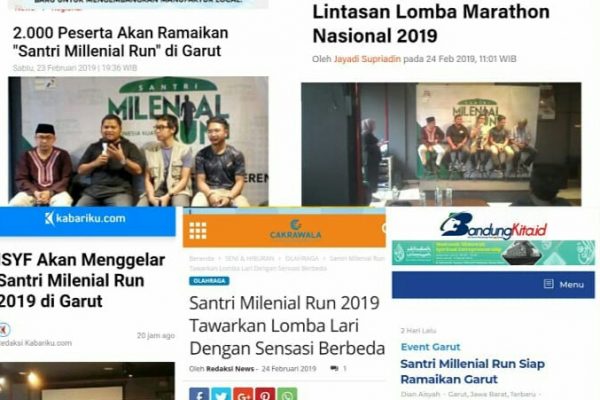Screen dimensions: 600x400
Task: Open the wide stage photo of the panel
Action: point(441,144)
